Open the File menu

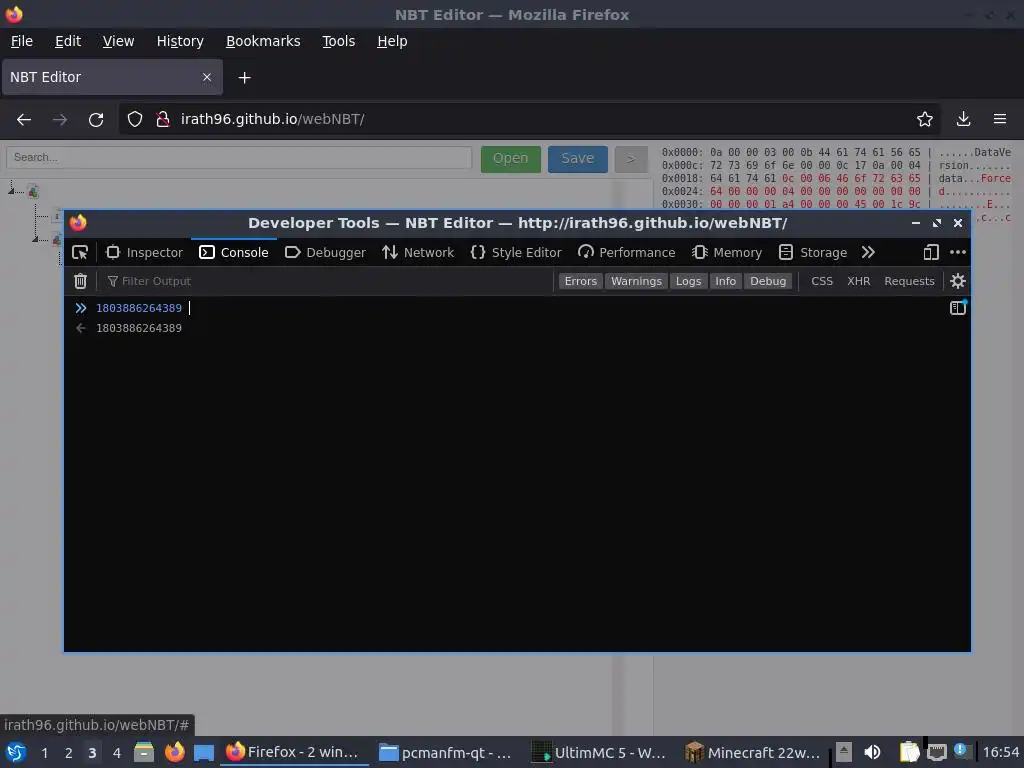pyautogui.click(x=22, y=41)
